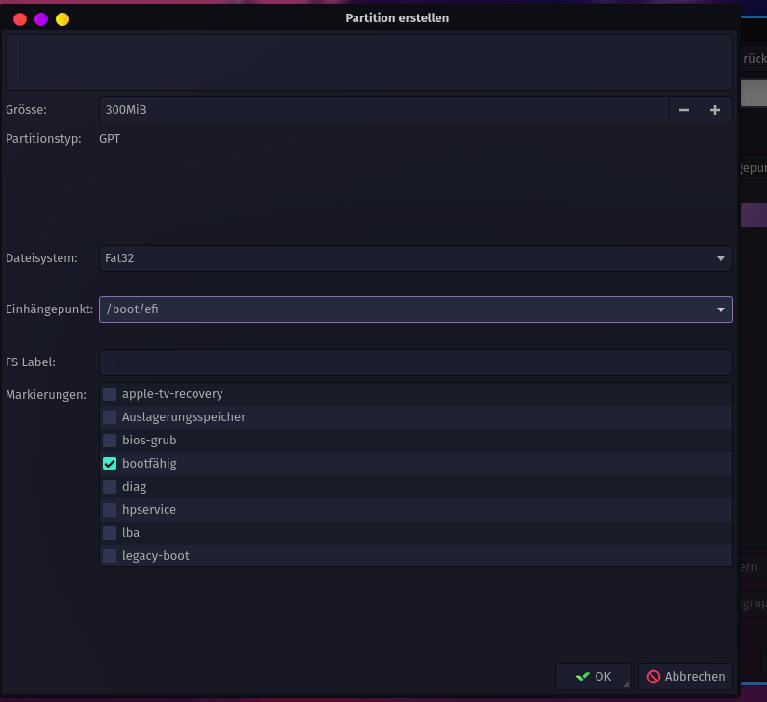Check the legacy-boot flag
Viewport: 767px width, 702px height.
point(110,556)
